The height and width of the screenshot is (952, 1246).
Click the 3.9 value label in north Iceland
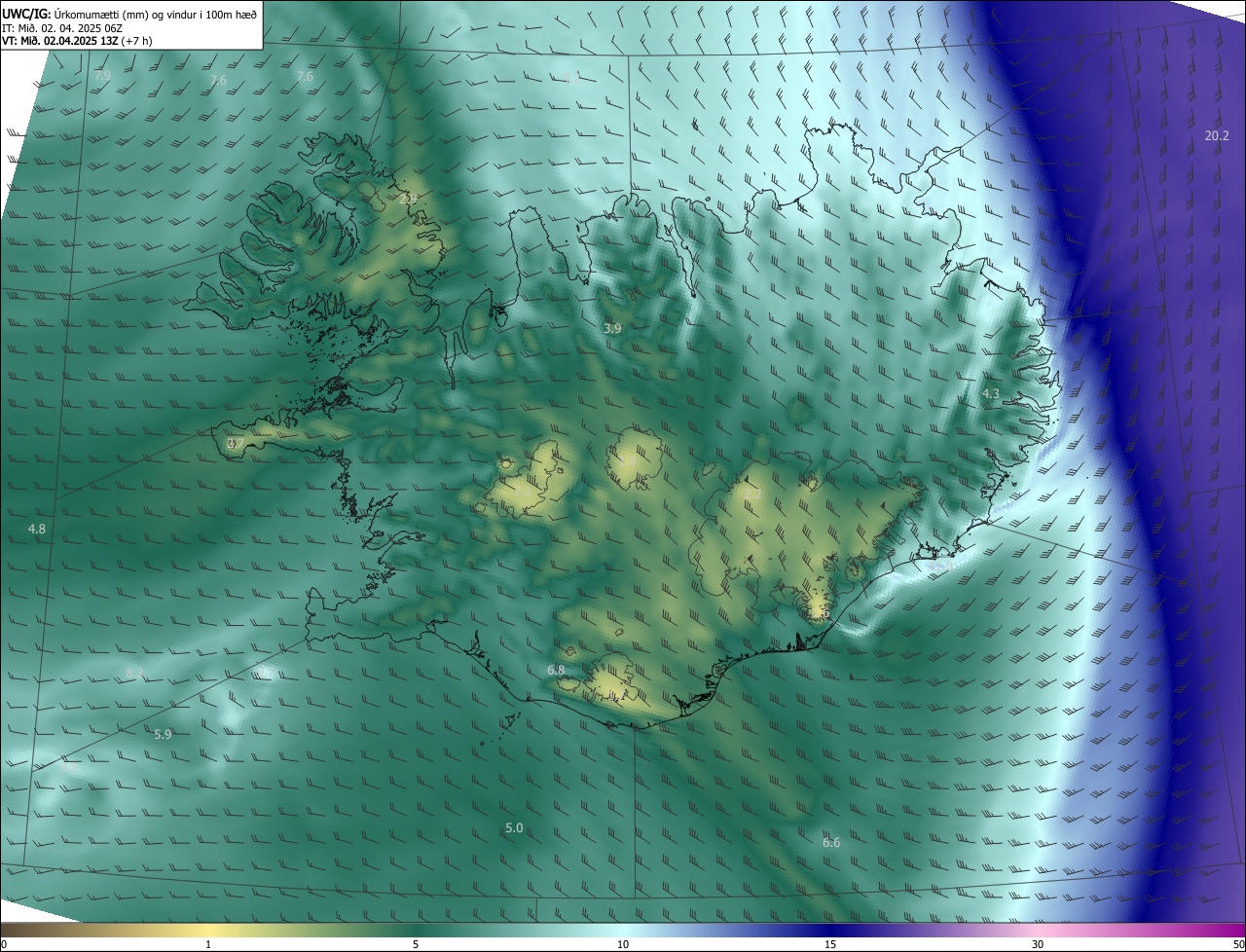pyautogui.click(x=612, y=329)
